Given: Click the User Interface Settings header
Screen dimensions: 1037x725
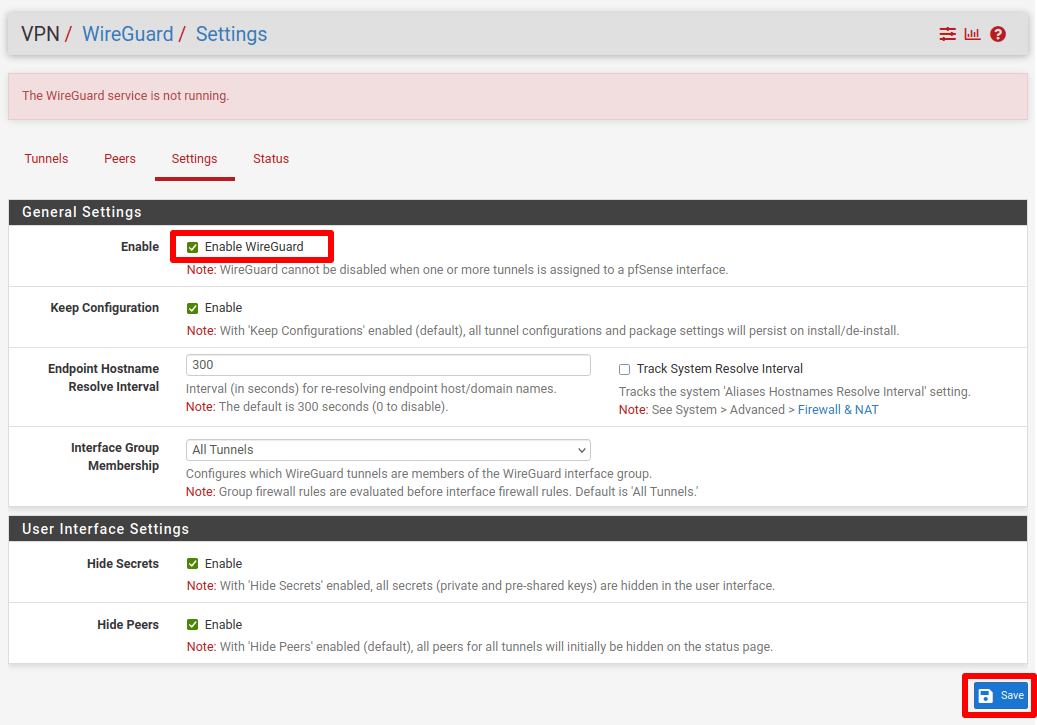Looking at the screenshot, I should 518,529.
